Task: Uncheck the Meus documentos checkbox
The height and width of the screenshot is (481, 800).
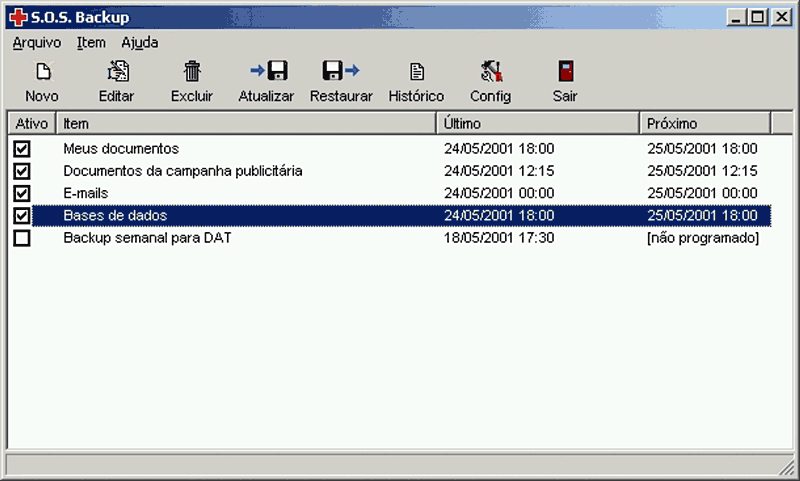Action: [x=22, y=149]
